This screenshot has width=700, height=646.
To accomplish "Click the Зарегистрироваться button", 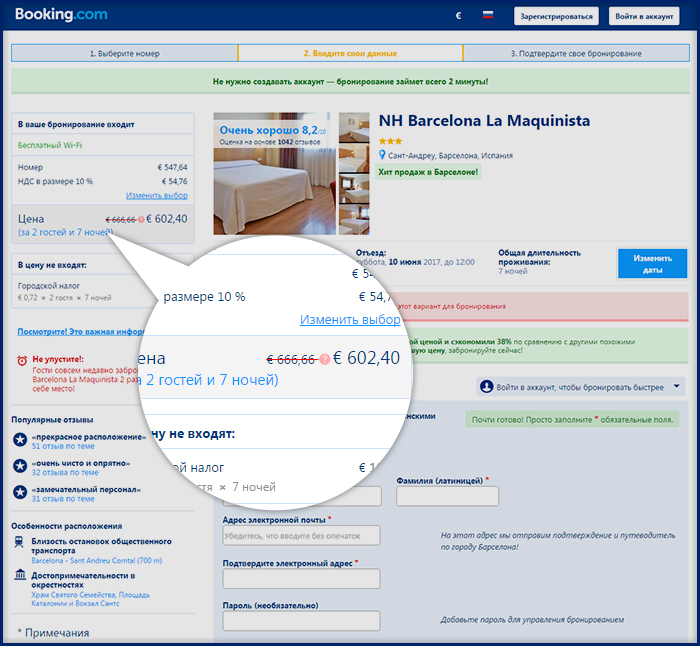I will pos(556,16).
